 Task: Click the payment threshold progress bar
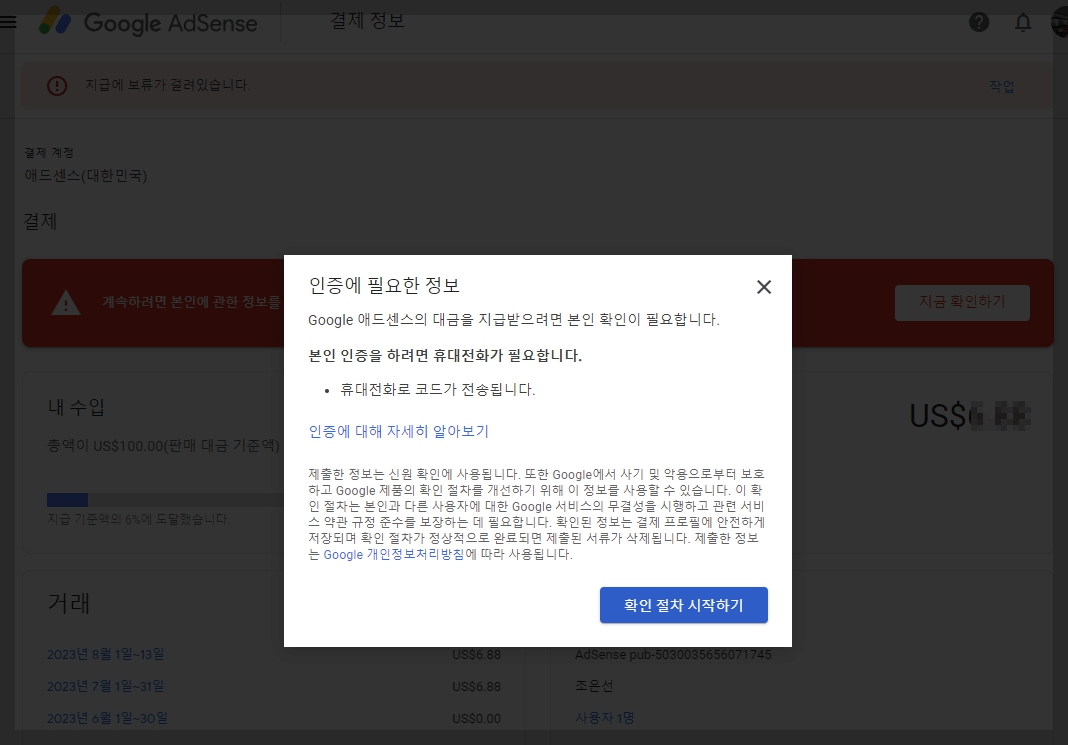[165, 500]
